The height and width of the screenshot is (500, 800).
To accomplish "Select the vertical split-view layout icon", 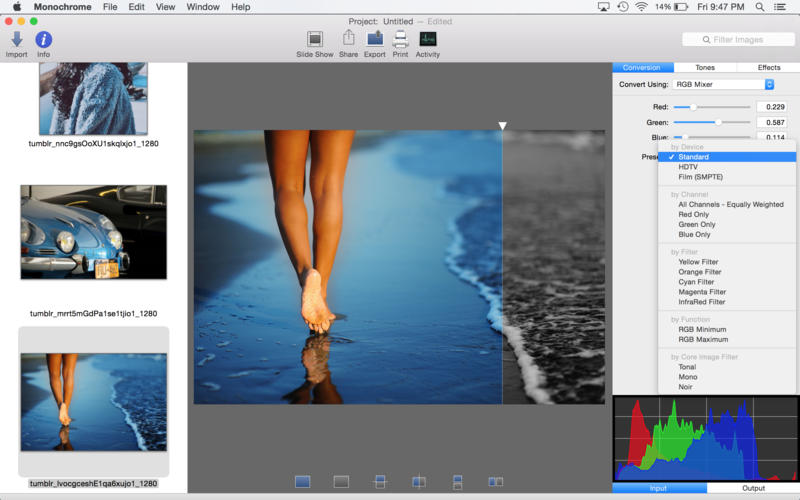I will tap(419, 482).
